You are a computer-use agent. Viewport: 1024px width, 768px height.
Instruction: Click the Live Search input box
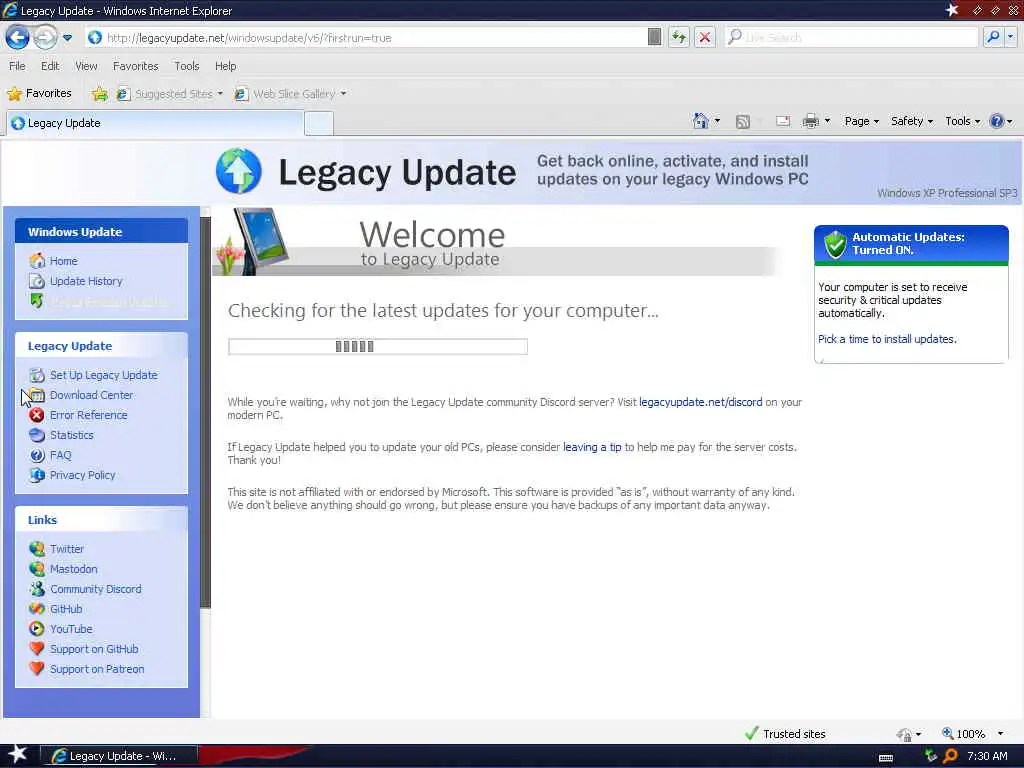[852, 37]
